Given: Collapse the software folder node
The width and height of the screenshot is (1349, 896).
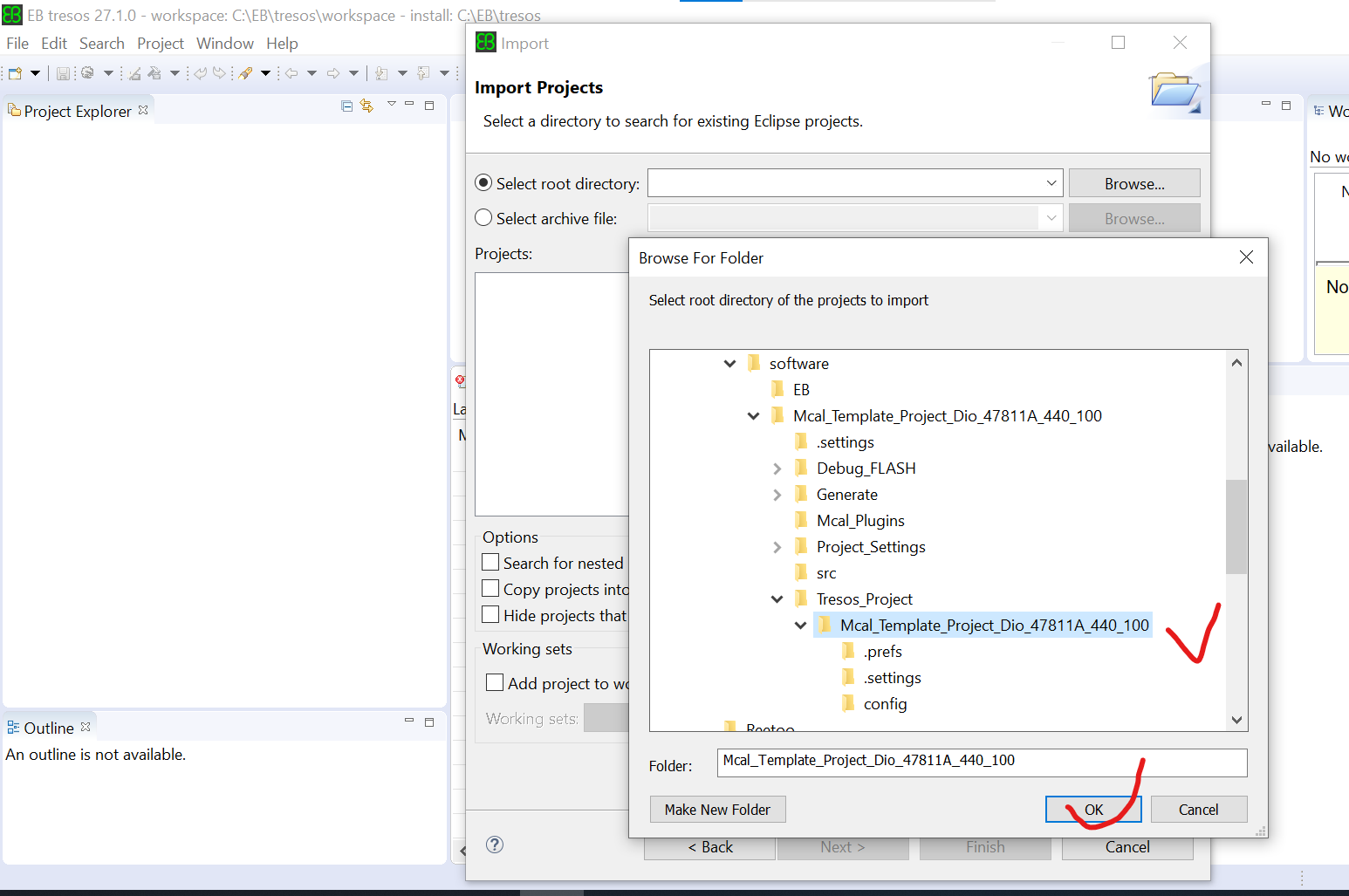Looking at the screenshot, I should (x=729, y=363).
